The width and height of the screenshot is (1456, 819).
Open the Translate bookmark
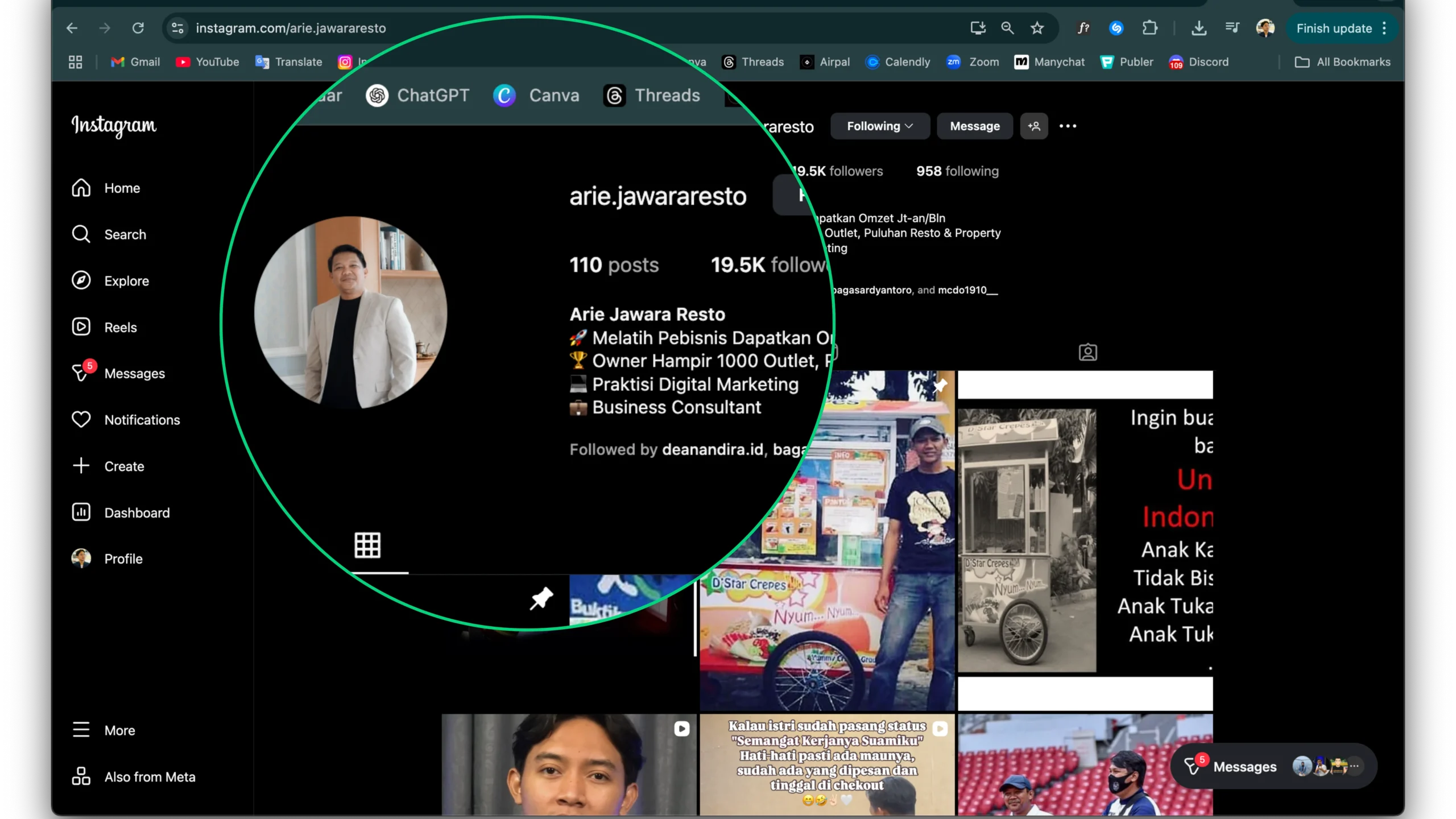click(289, 62)
